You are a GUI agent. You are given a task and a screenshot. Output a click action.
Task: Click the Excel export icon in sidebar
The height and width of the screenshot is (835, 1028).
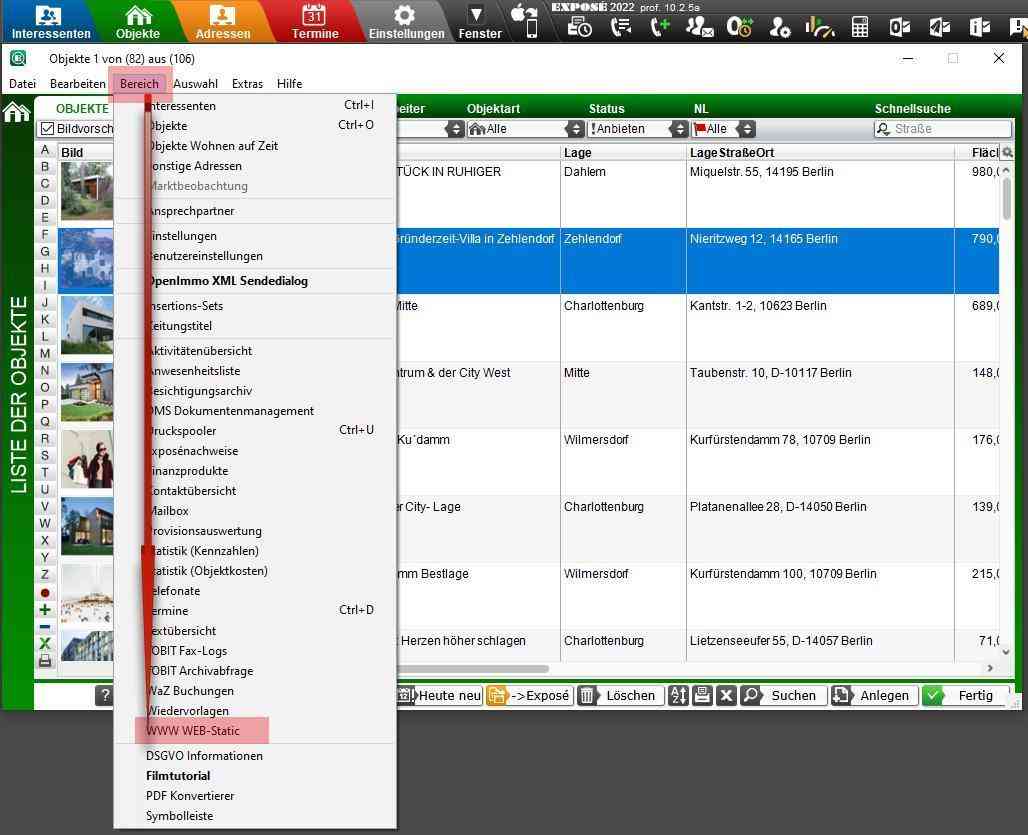click(x=45, y=644)
